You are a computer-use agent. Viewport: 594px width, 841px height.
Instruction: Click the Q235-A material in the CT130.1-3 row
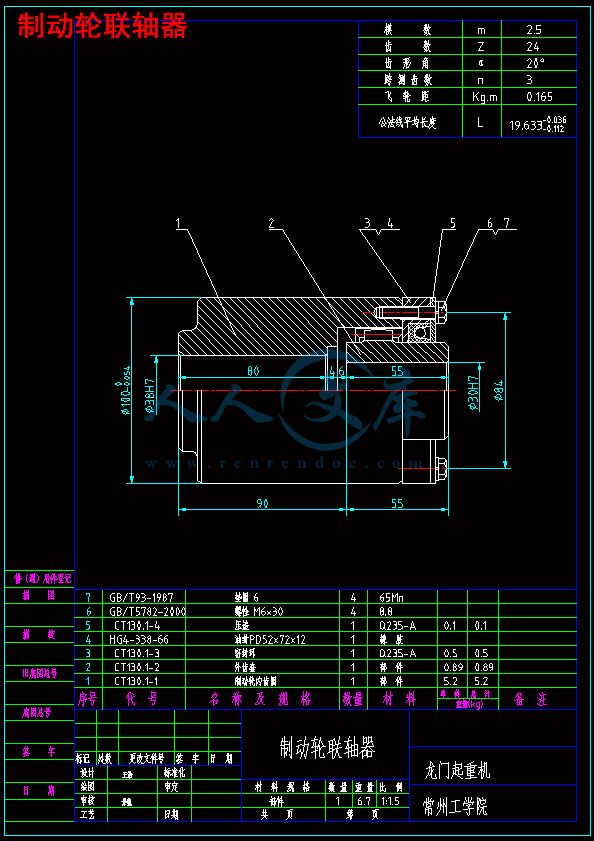click(398, 653)
